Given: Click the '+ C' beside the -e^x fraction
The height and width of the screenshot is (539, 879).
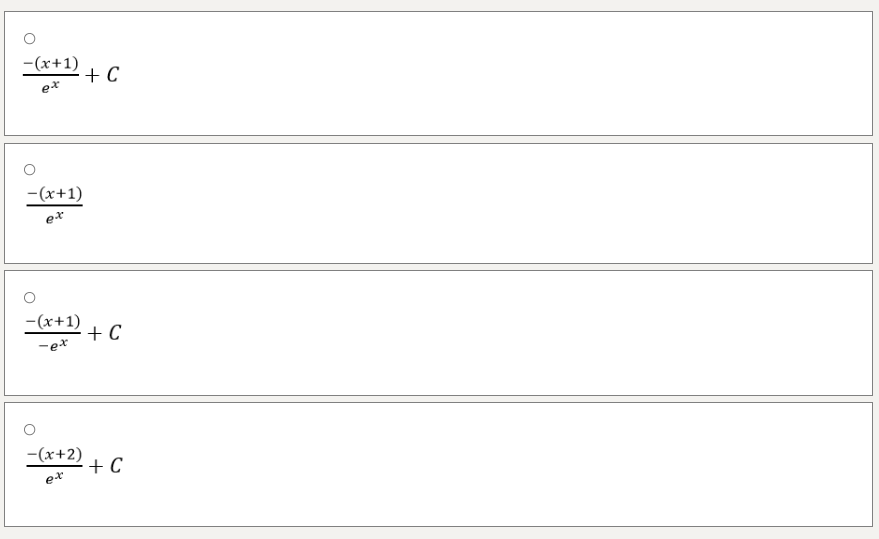Looking at the screenshot, I should tap(105, 332).
